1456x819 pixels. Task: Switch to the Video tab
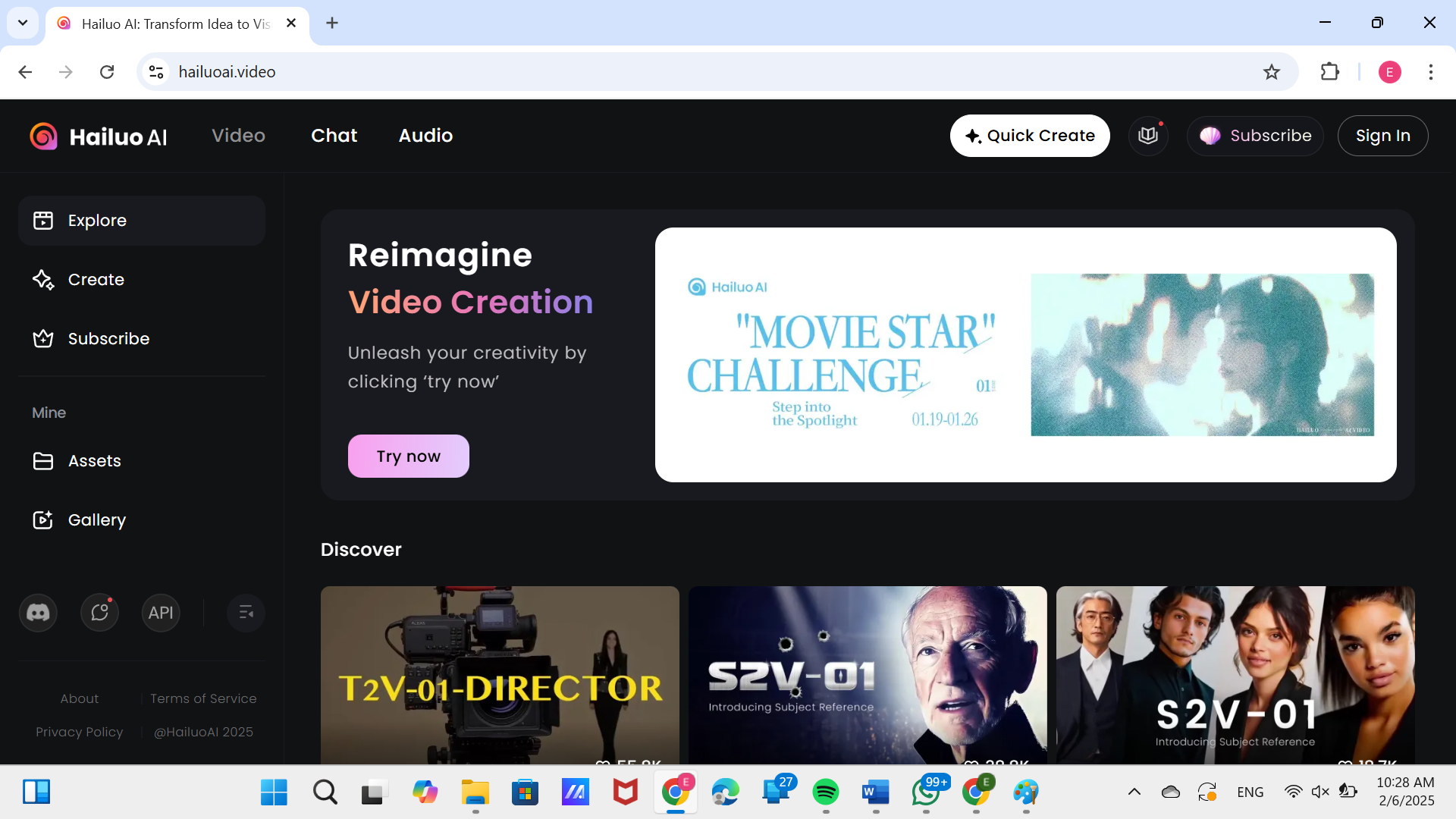[x=238, y=136]
